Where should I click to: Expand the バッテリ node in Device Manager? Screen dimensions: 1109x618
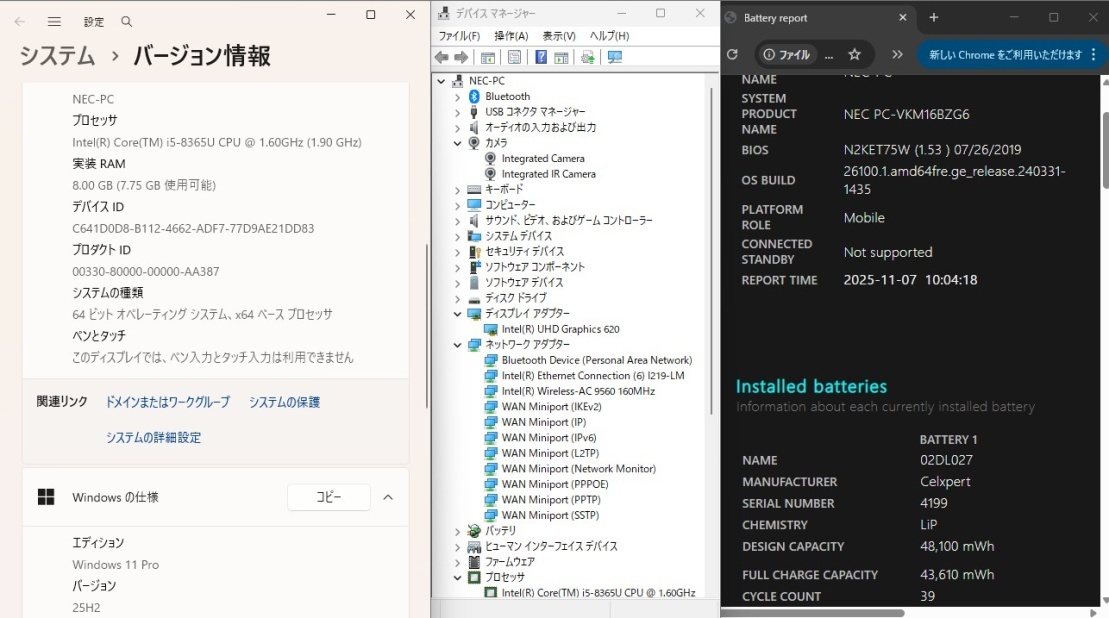point(457,530)
